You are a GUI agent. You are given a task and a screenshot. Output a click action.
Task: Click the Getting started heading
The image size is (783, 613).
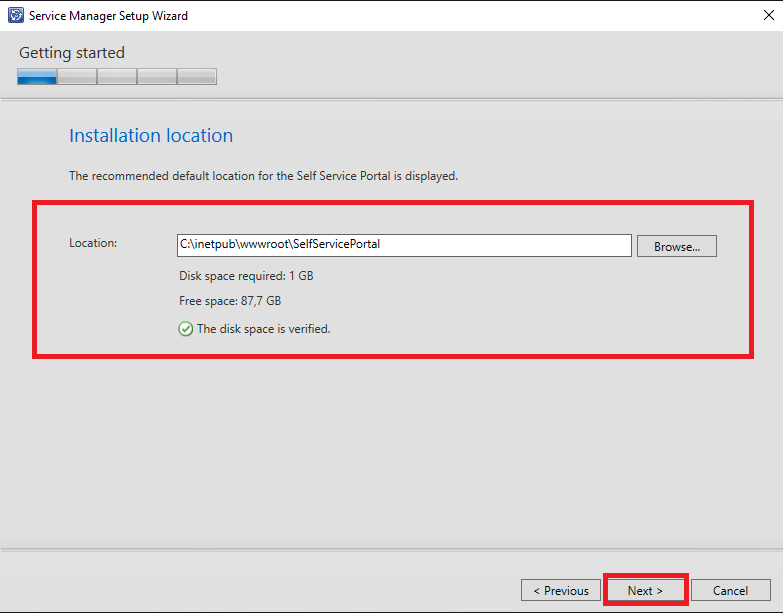(72, 52)
